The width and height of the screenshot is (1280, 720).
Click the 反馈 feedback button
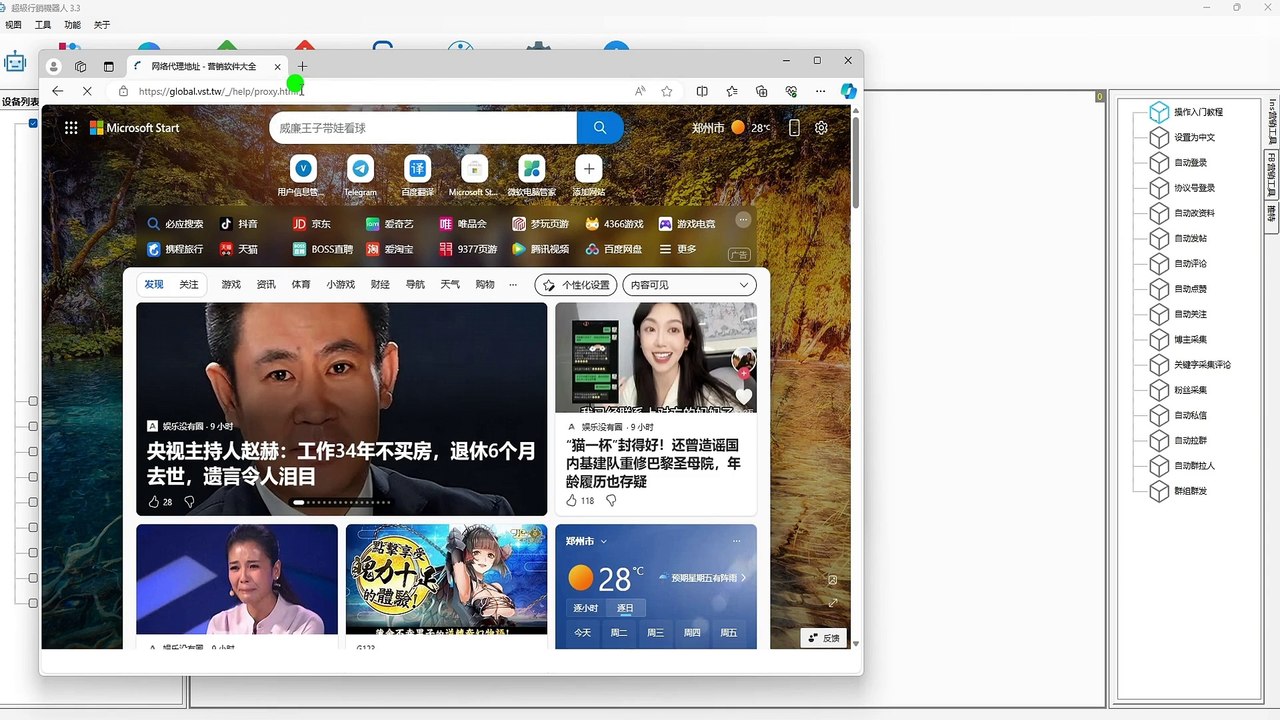pyautogui.click(x=823, y=638)
